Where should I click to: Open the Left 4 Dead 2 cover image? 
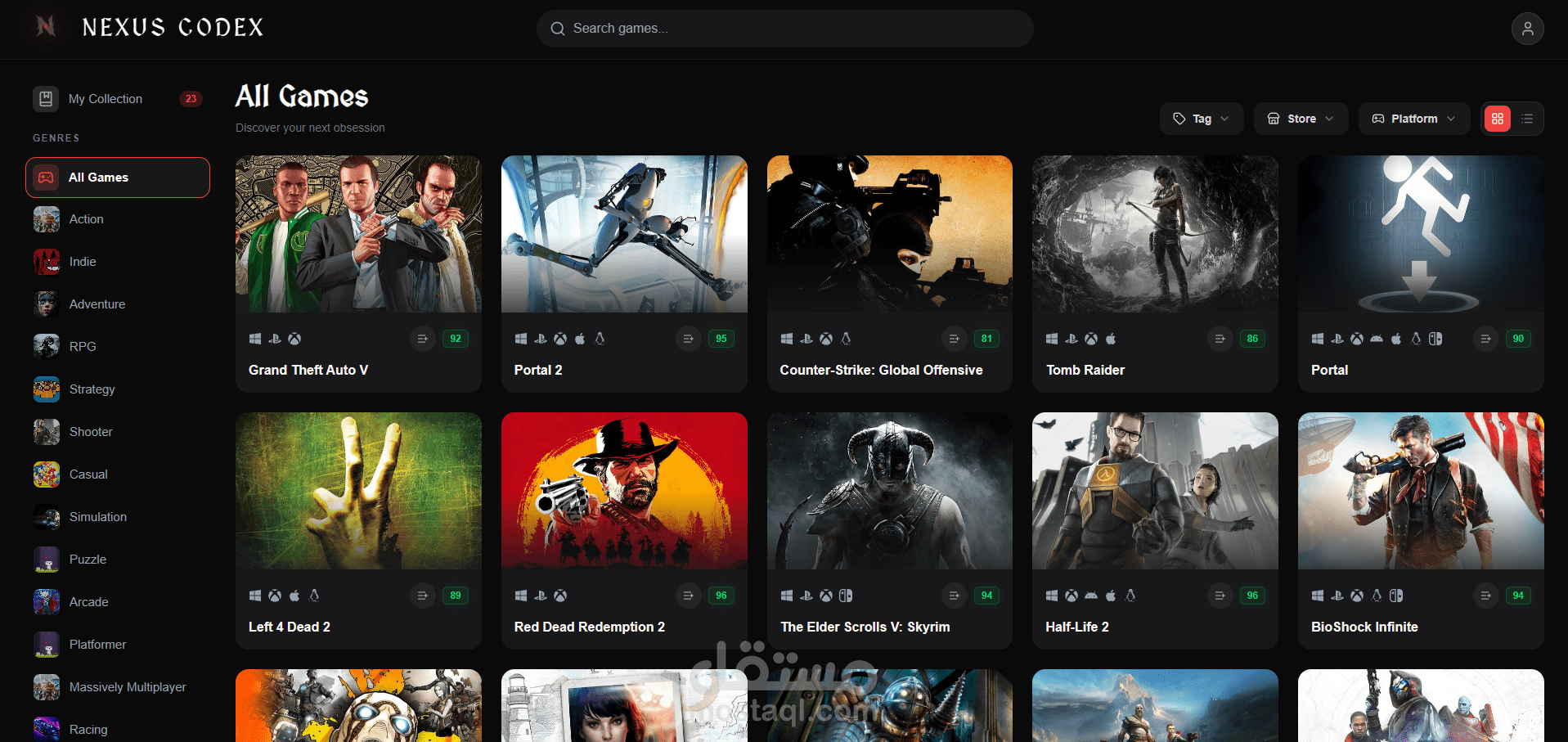coord(358,491)
